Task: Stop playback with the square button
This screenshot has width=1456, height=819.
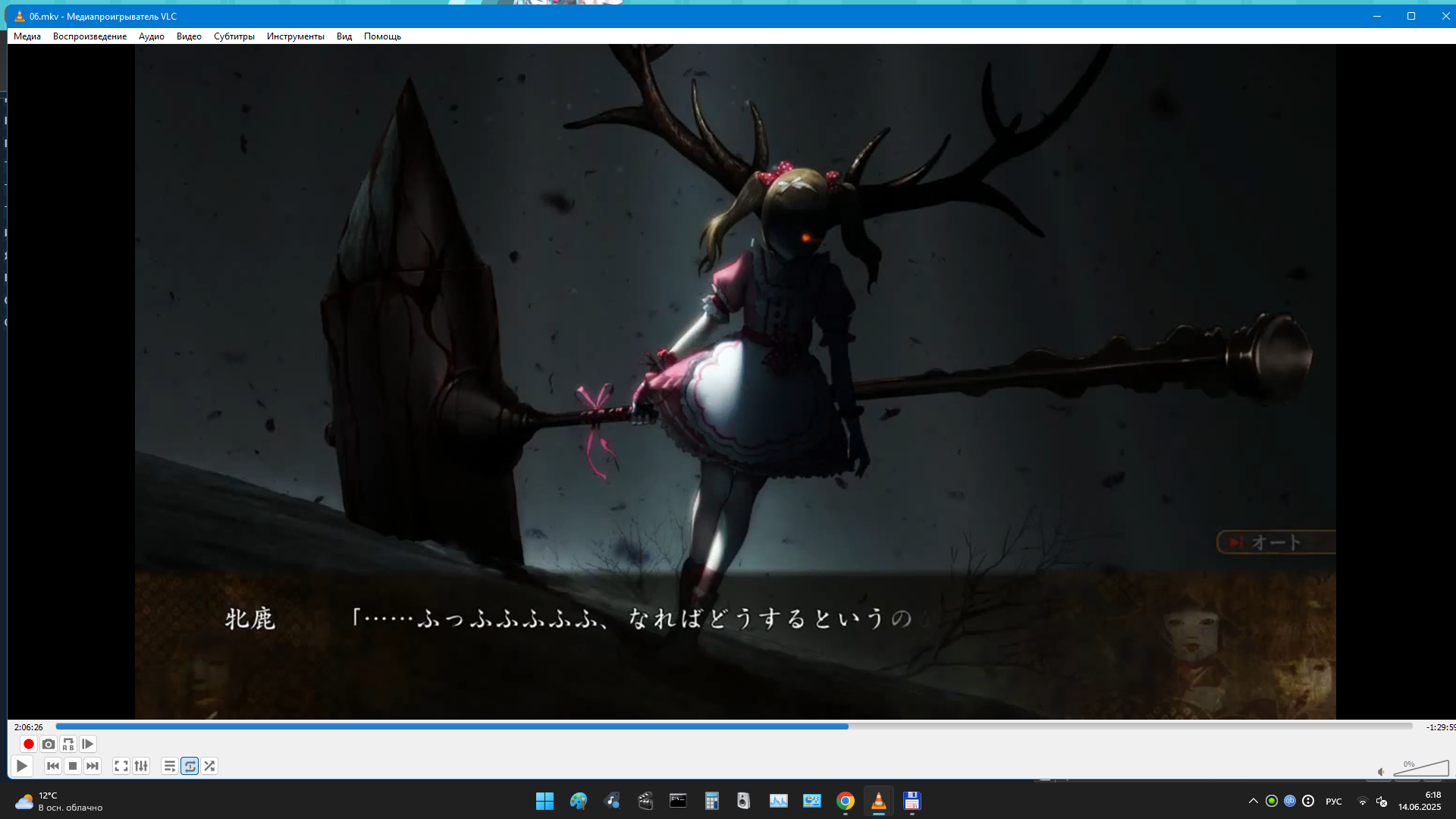Action: coord(73,766)
